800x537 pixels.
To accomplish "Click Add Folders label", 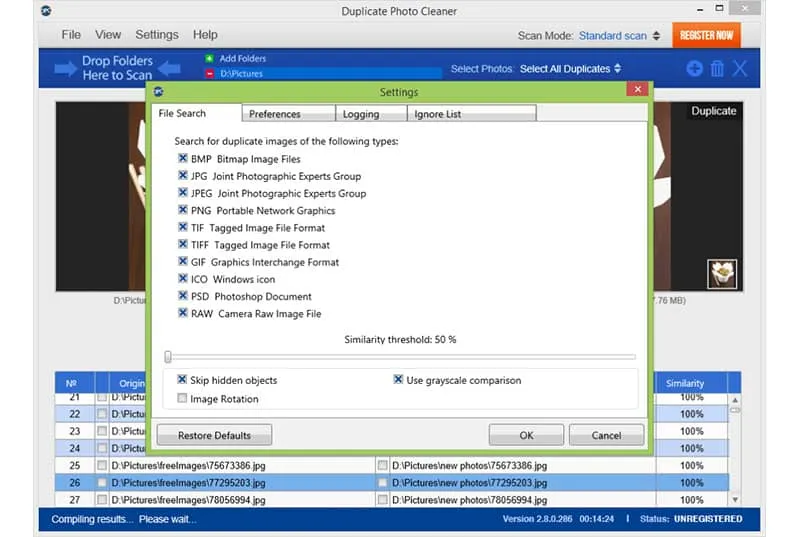I will click(x=243, y=59).
